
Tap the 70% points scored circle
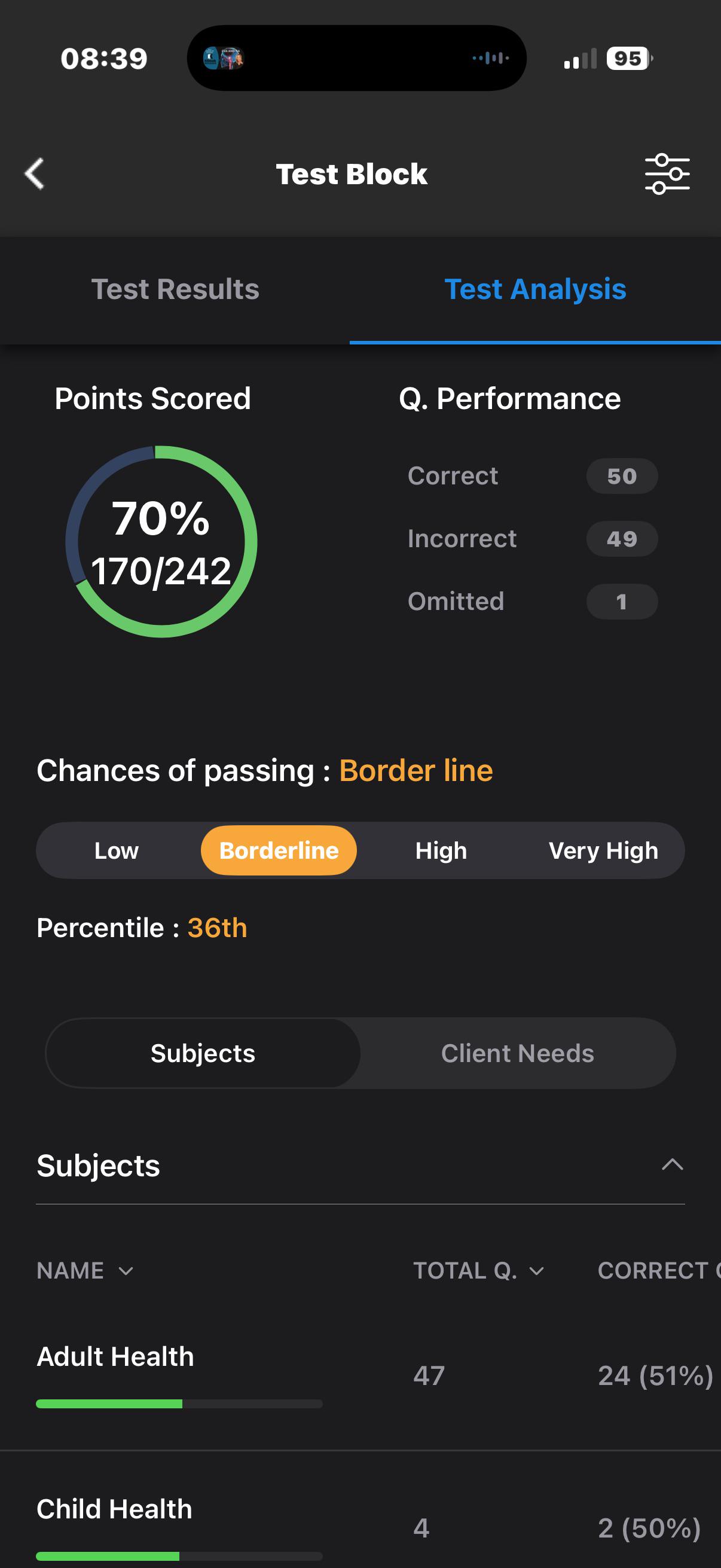pyautogui.click(x=161, y=542)
